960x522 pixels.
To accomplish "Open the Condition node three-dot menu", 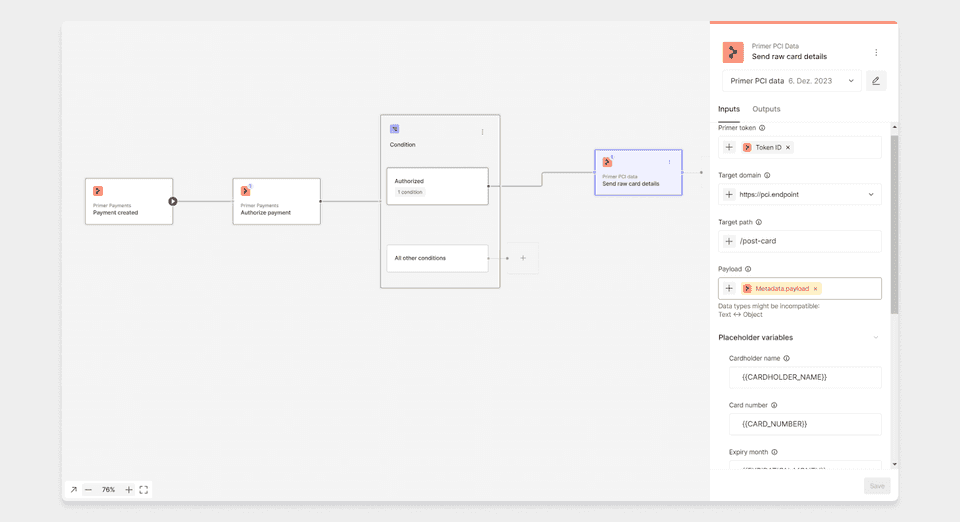I will pyautogui.click(x=482, y=132).
